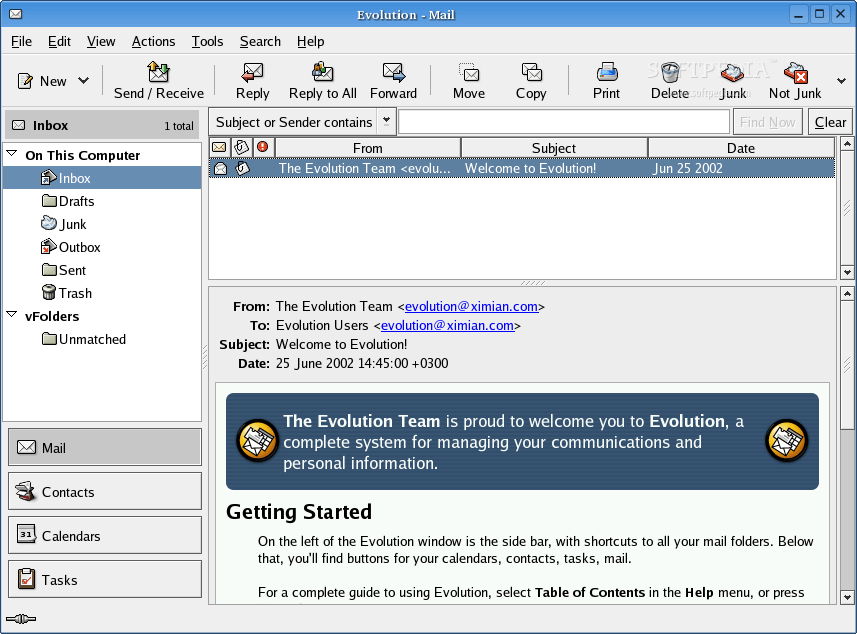Screen dimensions: 857x634
Task: Click the Move toolbar icon
Action: (468, 72)
